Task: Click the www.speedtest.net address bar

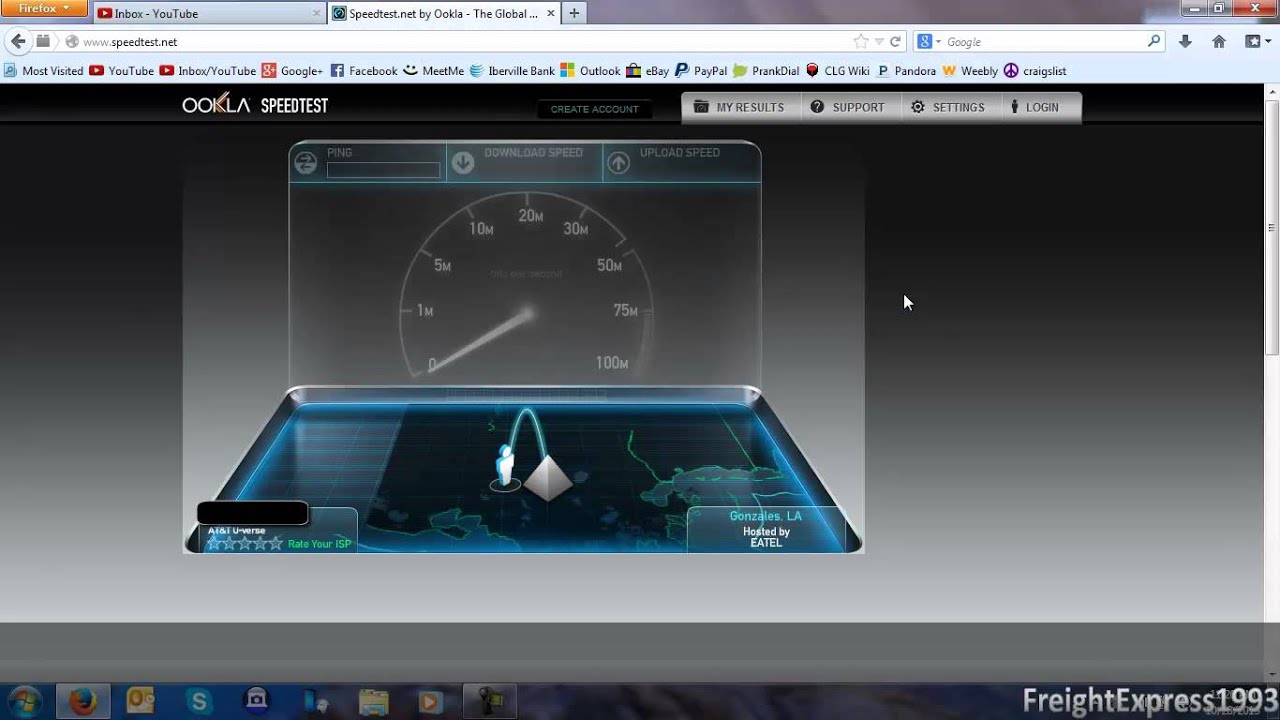Action: 460,42
